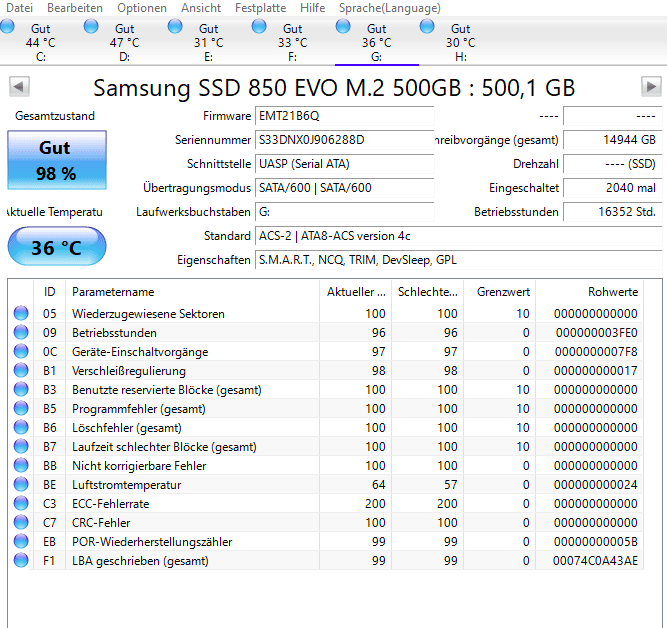Click the 14944 GB total writes value
The height and width of the screenshot is (628, 667).
(613, 140)
